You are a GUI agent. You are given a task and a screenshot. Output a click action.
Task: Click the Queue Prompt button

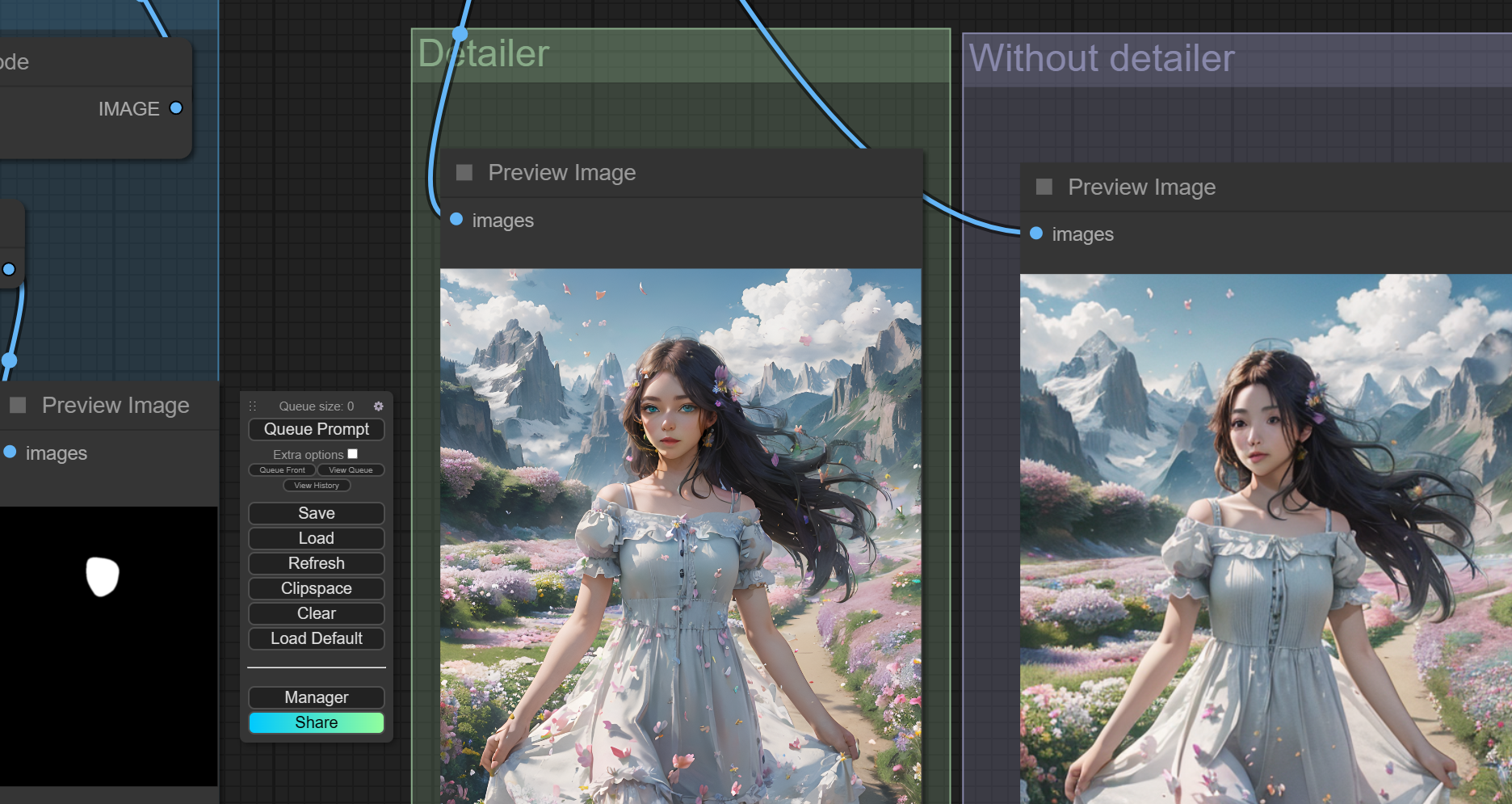[317, 429]
